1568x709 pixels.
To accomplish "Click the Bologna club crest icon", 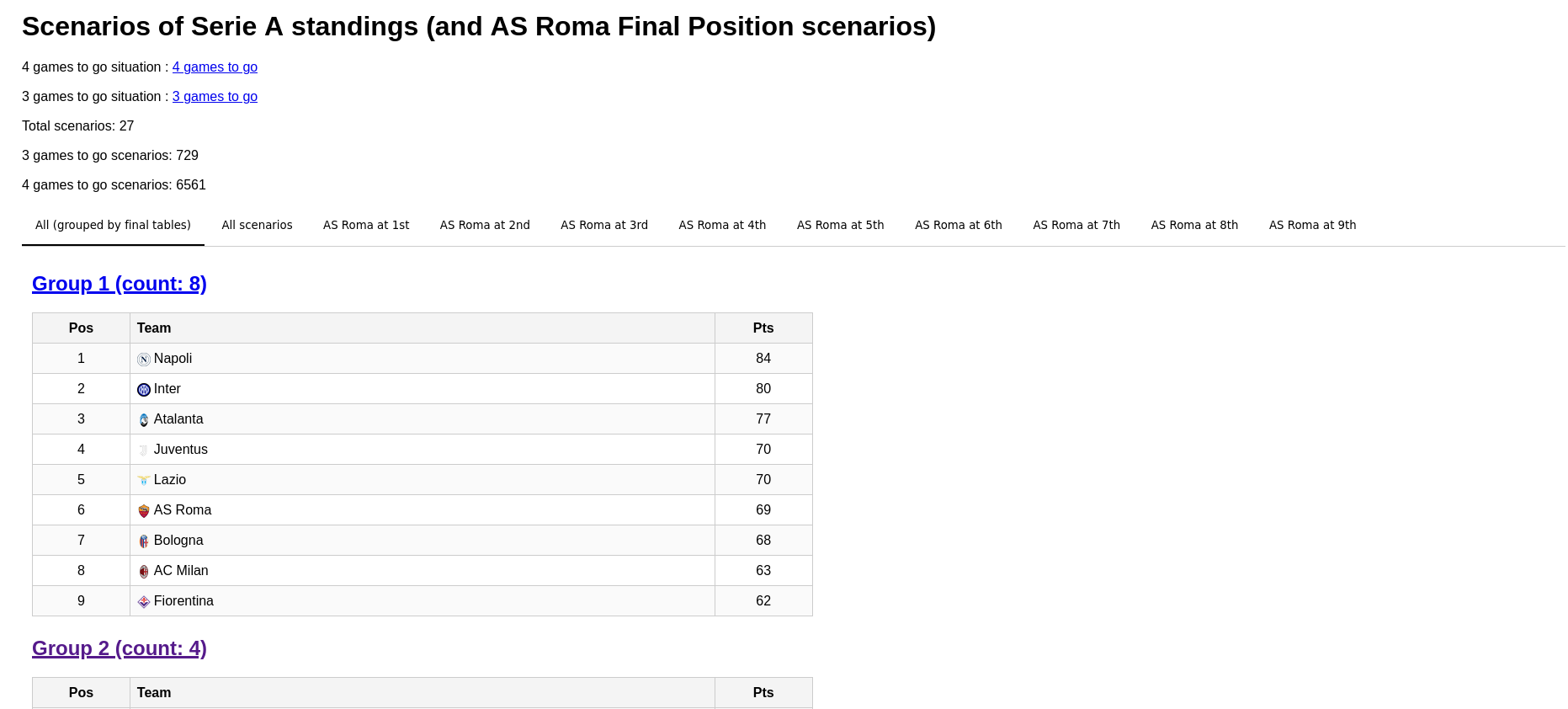I will click(144, 541).
